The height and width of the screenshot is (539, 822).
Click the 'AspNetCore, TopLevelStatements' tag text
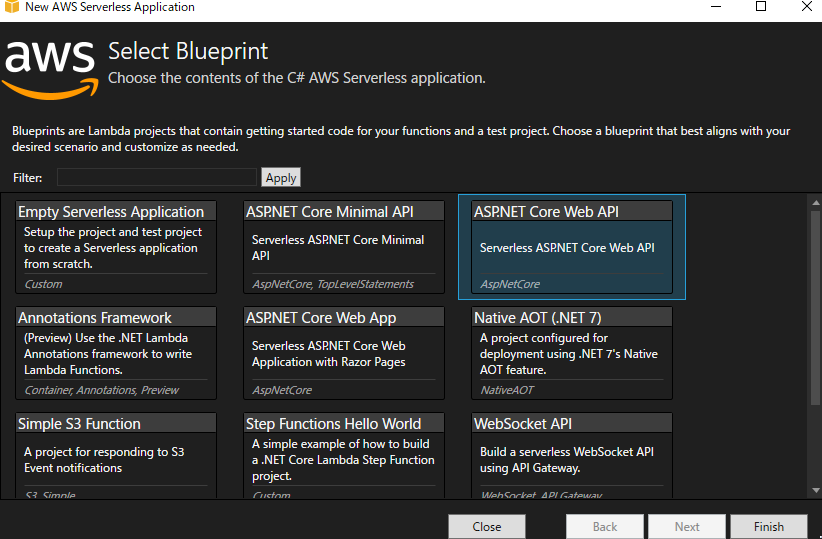point(333,284)
